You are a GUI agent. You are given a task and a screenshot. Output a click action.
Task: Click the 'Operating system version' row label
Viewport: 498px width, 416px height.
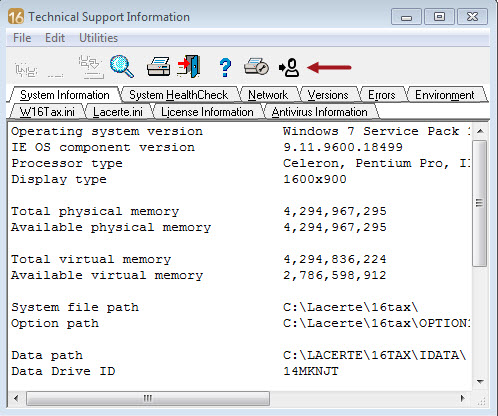[x=107, y=131]
